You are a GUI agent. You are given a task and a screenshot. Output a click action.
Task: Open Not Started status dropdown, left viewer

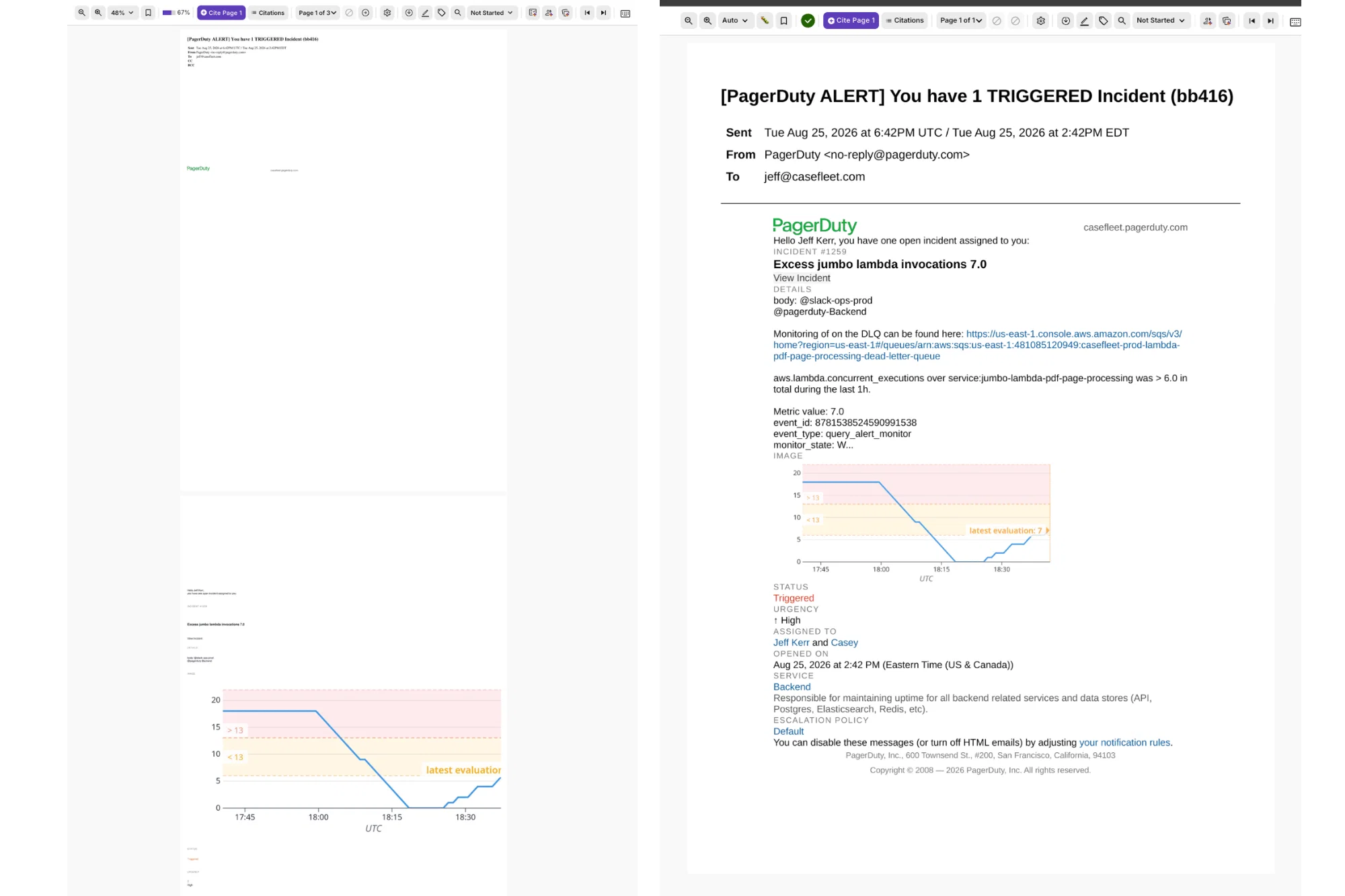pos(492,13)
